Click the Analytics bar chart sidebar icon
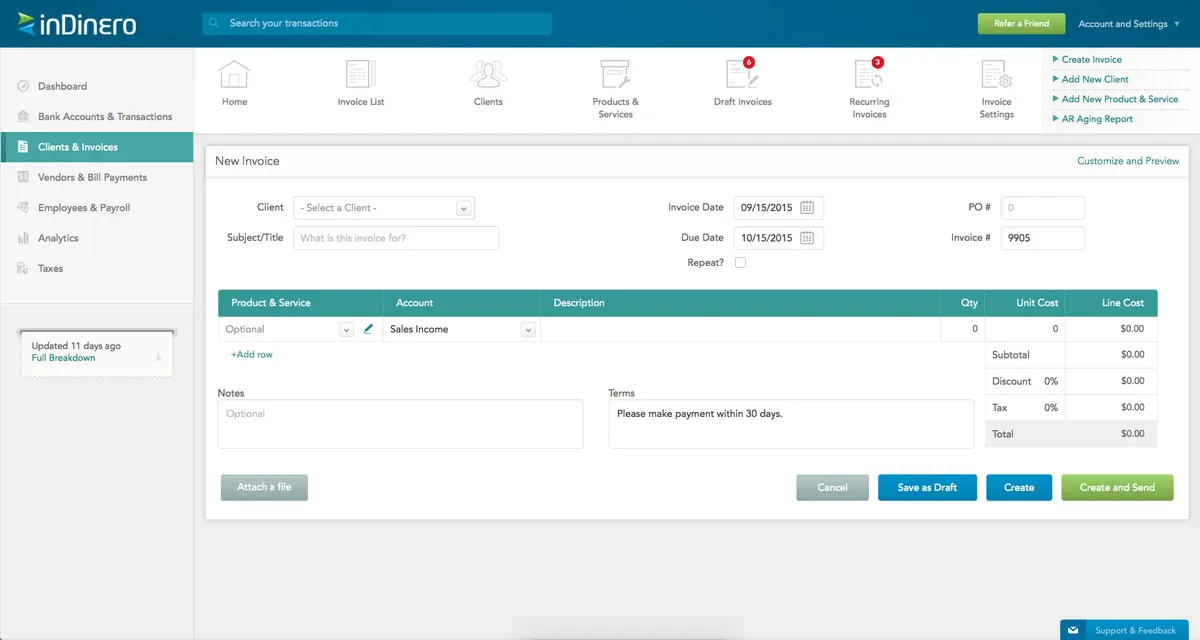Viewport: 1200px width, 640px height. pos(23,238)
